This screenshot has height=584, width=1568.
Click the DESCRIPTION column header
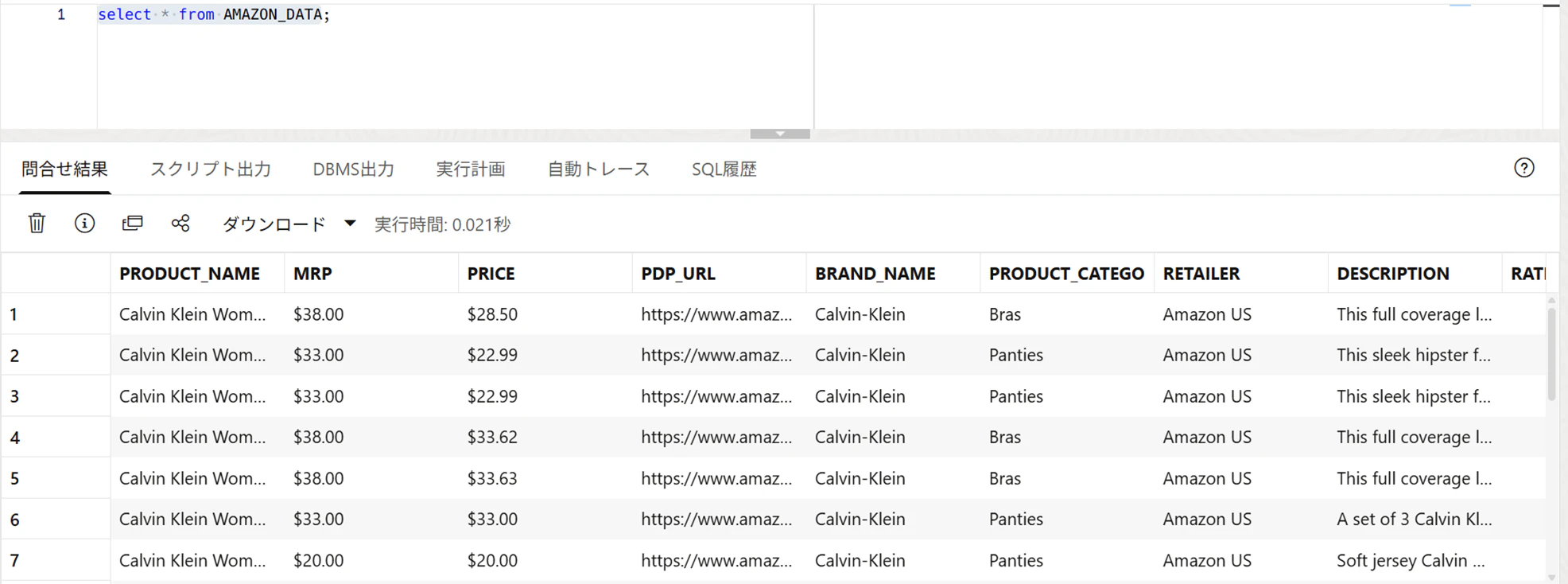tap(1415, 274)
